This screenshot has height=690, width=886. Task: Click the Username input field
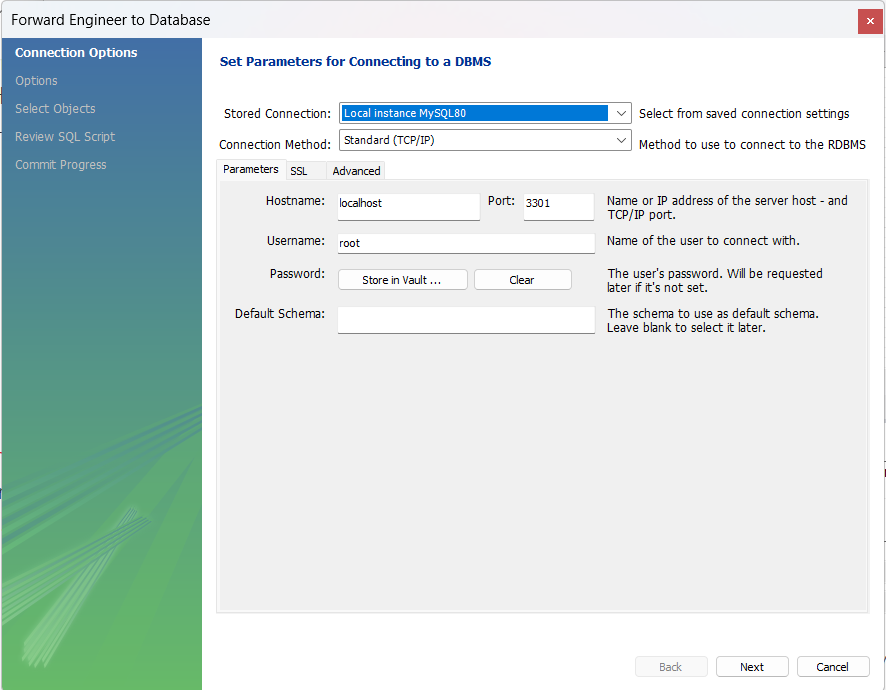(466, 244)
